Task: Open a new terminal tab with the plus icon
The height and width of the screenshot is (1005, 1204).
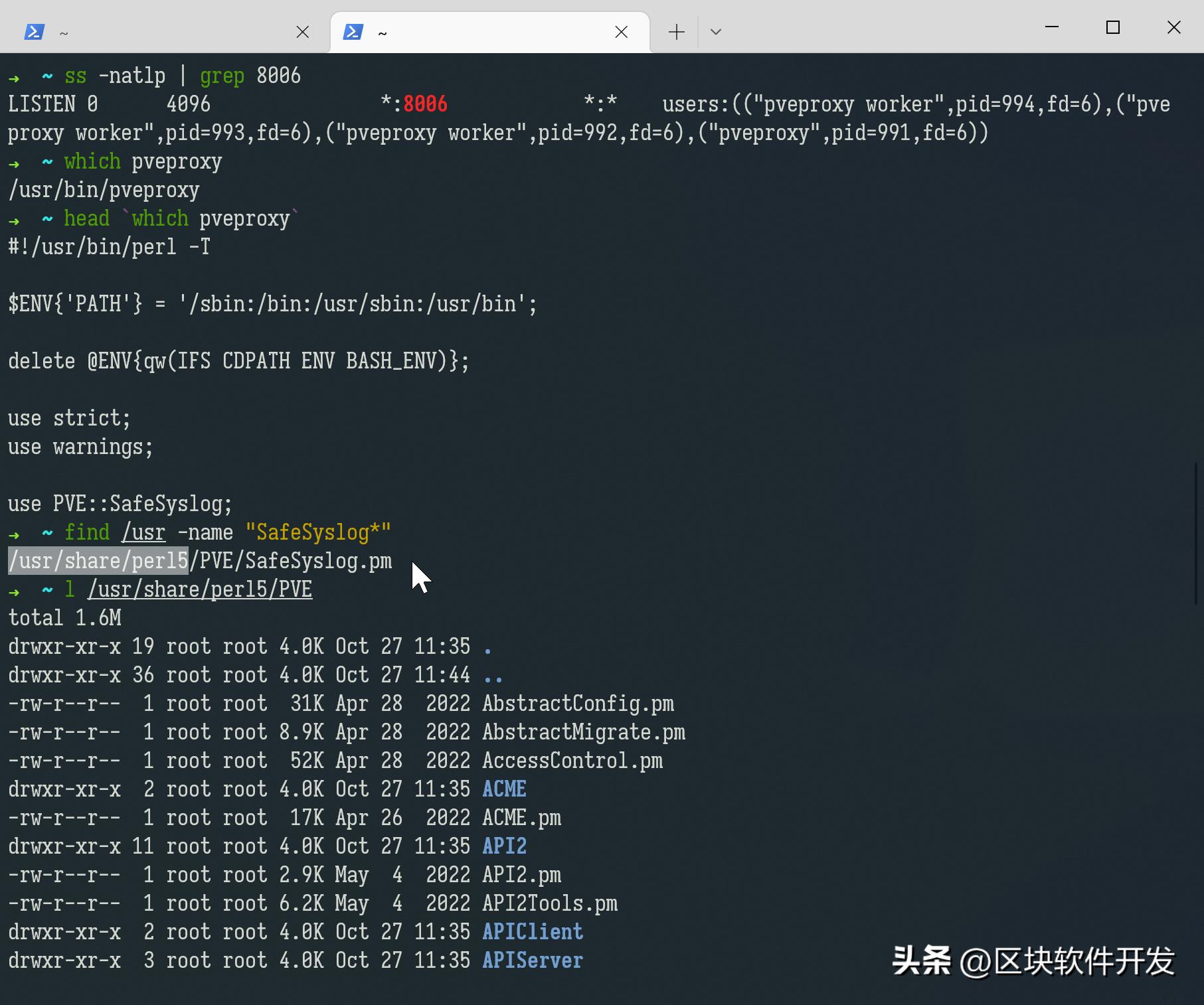Action: (x=675, y=31)
